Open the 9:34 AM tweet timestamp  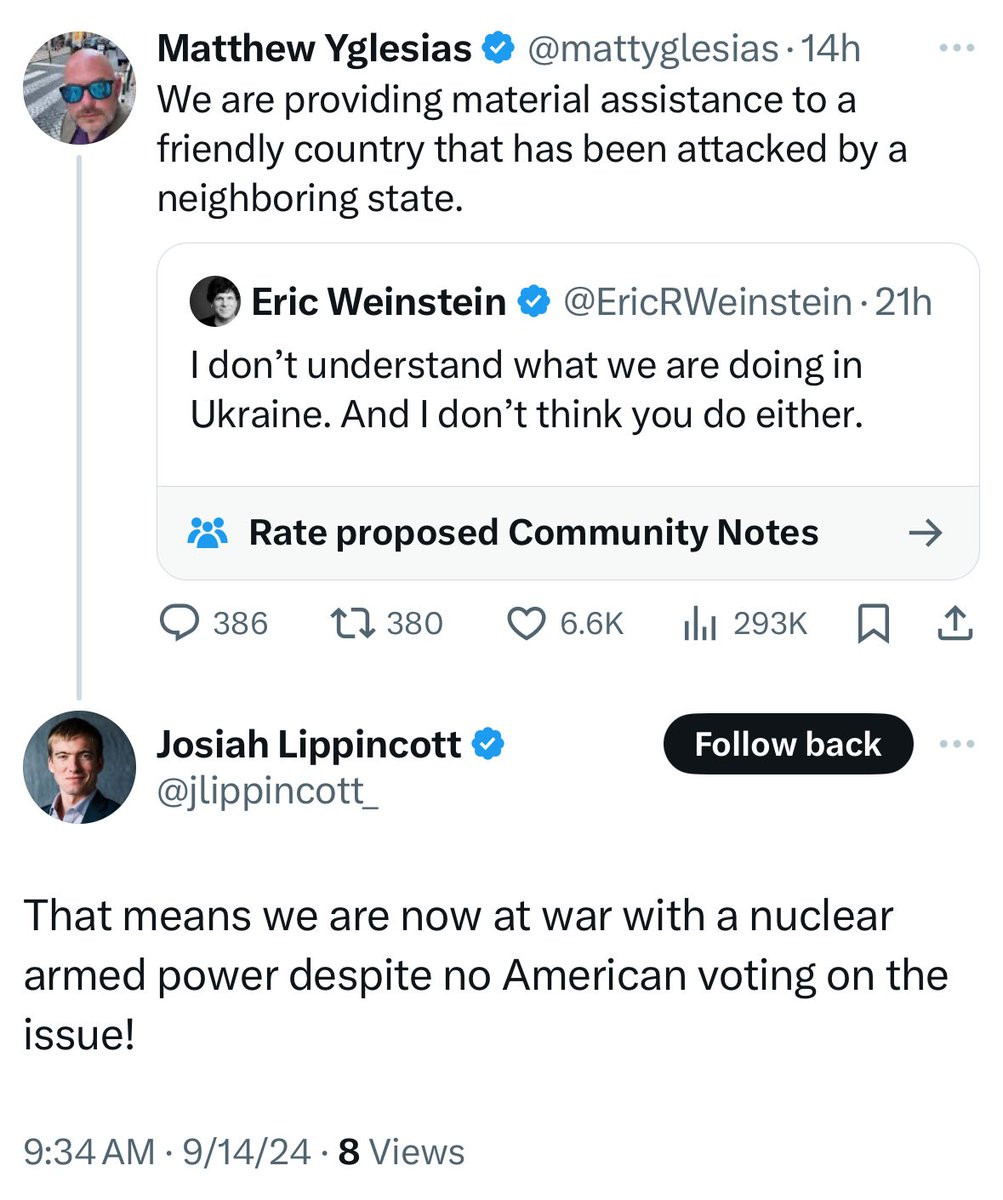(x=88, y=1152)
